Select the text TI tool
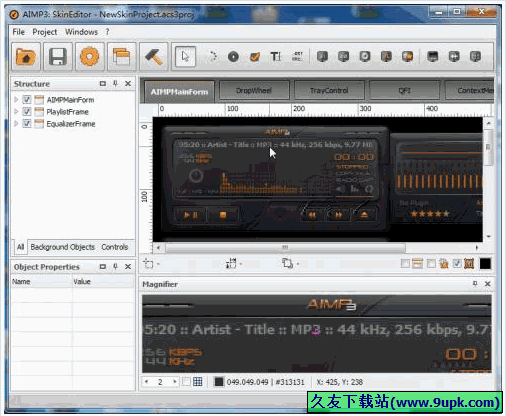The height and width of the screenshot is (416, 506). [x=276, y=56]
